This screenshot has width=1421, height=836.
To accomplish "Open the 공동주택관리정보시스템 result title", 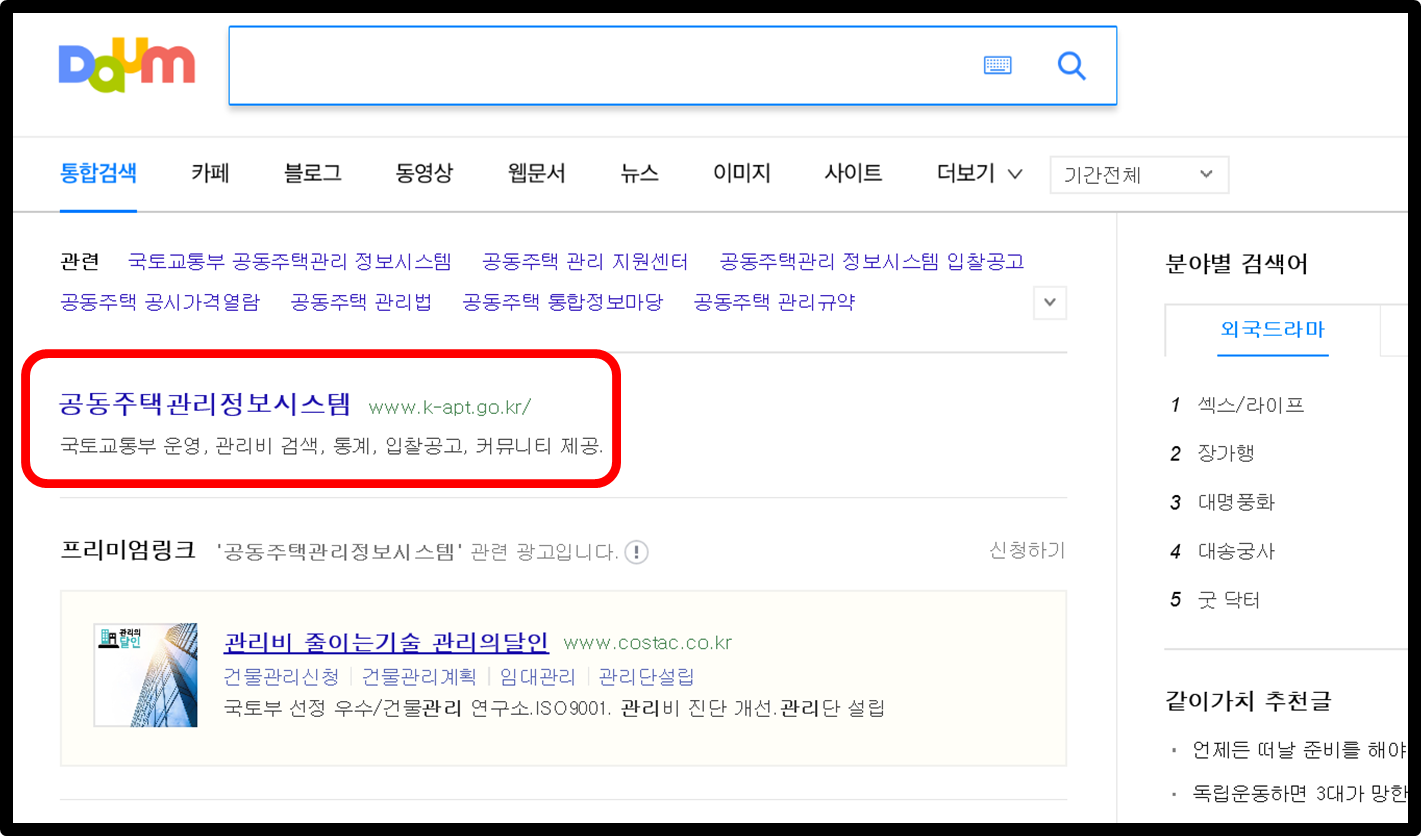I will point(206,404).
